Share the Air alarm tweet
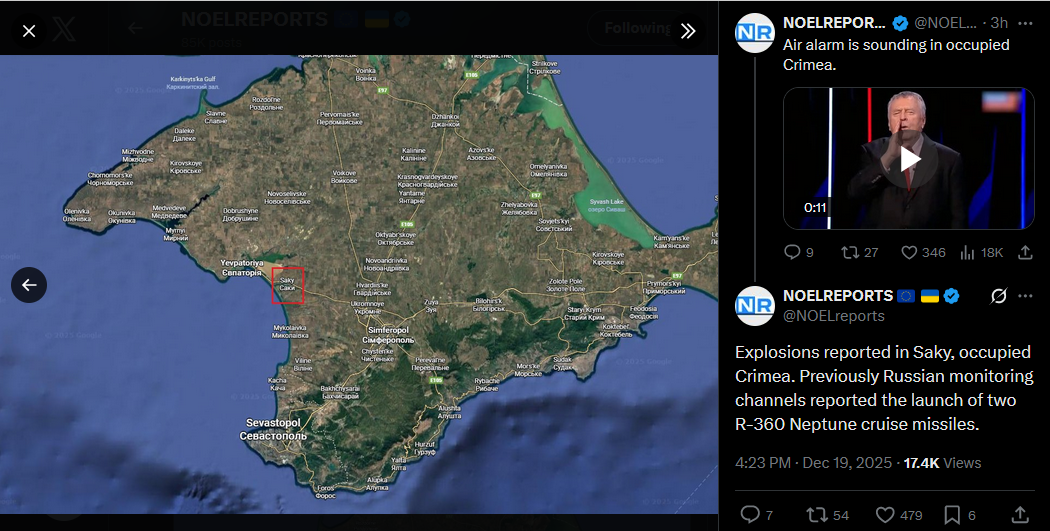 click(x=1025, y=252)
